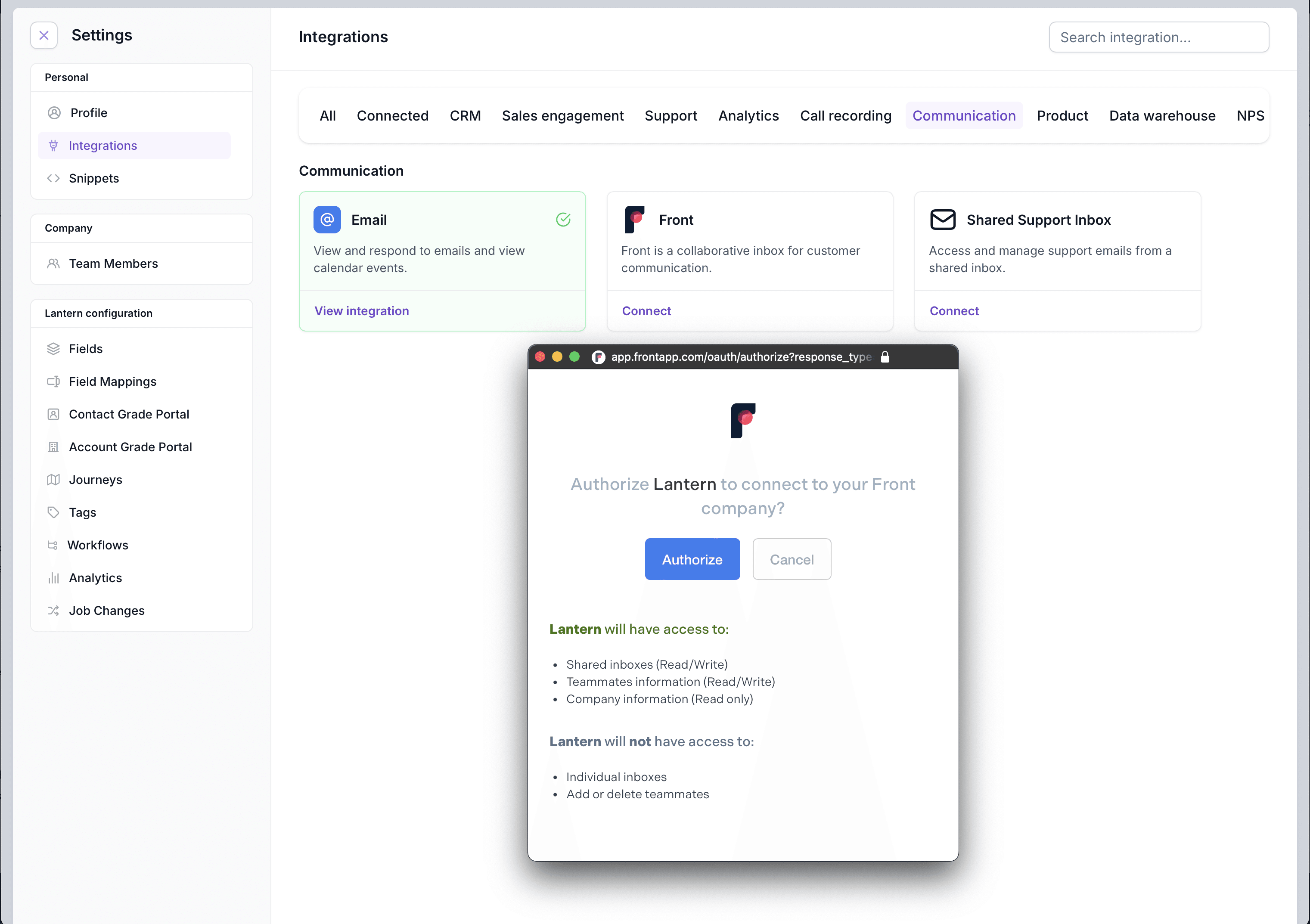Open Job Changes settings

[x=135, y=610]
